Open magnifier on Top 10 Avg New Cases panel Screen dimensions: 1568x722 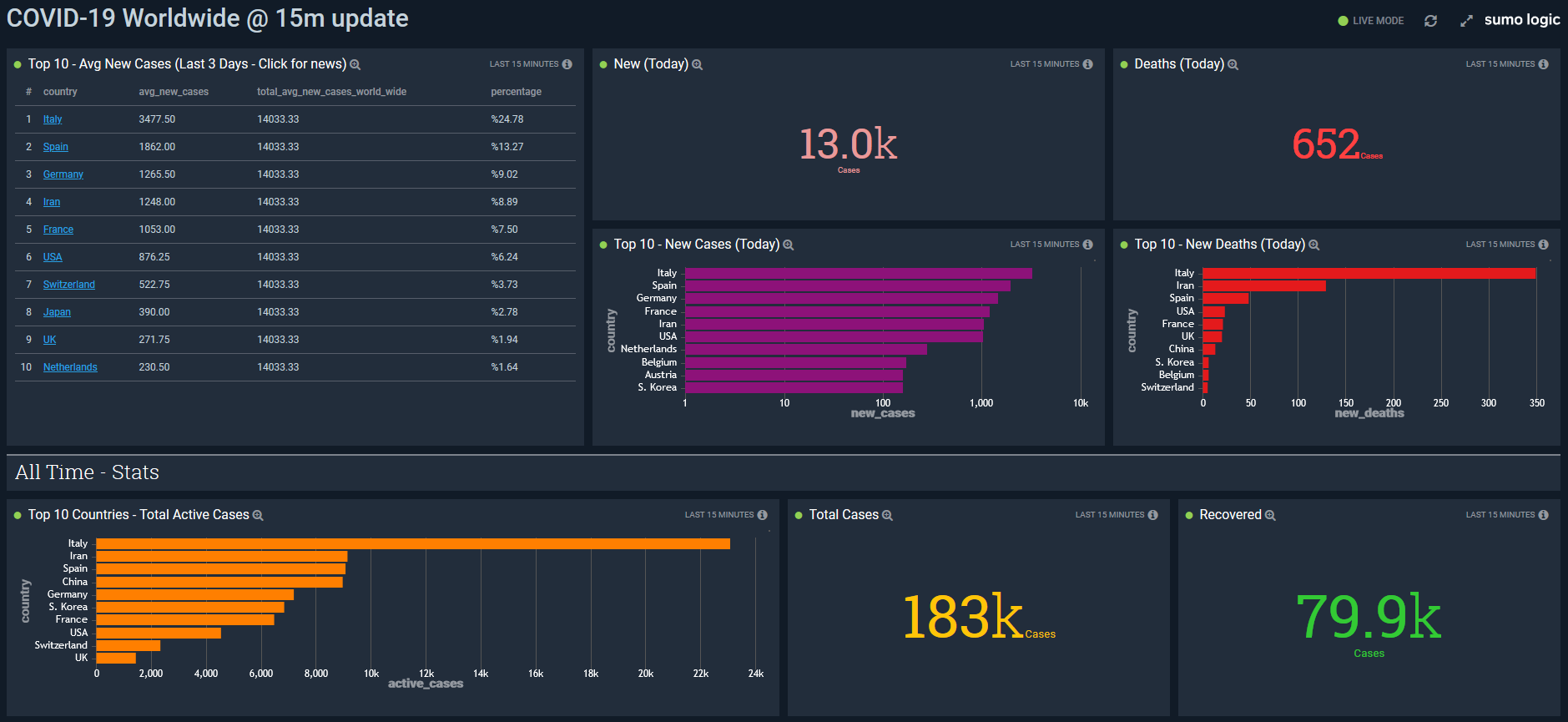pyautogui.click(x=355, y=65)
